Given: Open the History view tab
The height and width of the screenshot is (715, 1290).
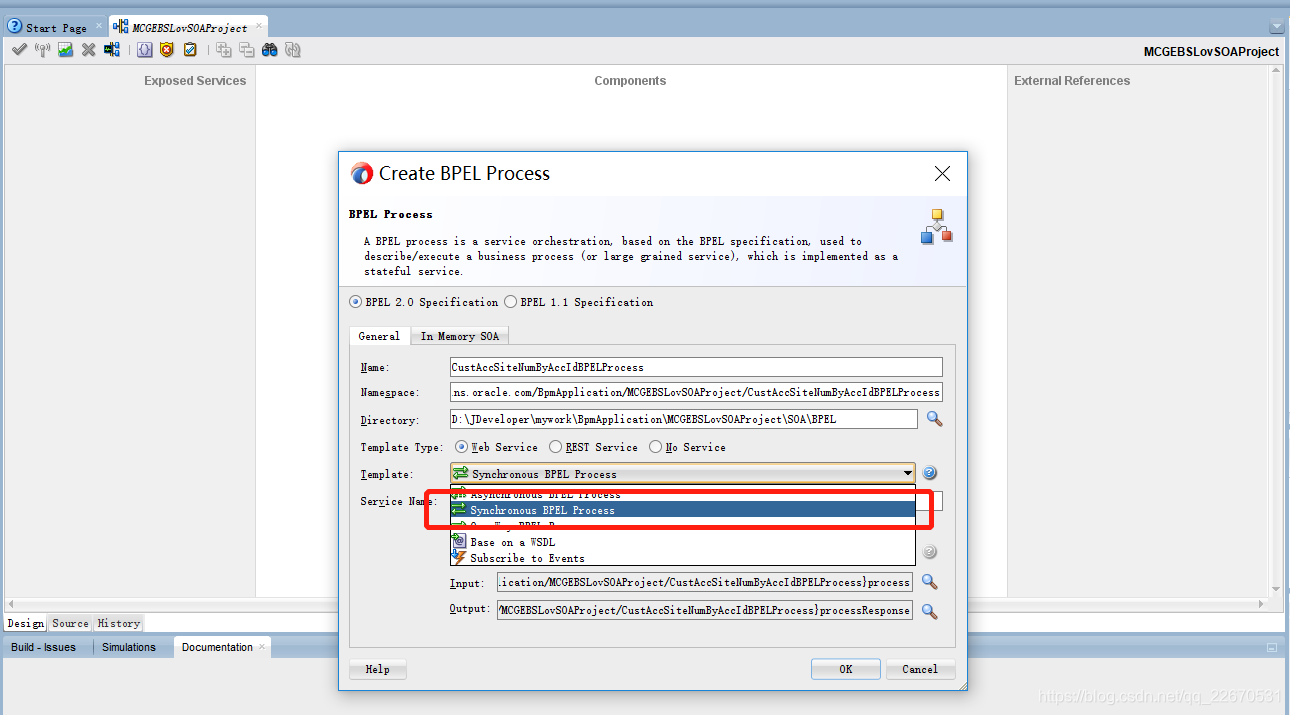Looking at the screenshot, I should click(119, 623).
